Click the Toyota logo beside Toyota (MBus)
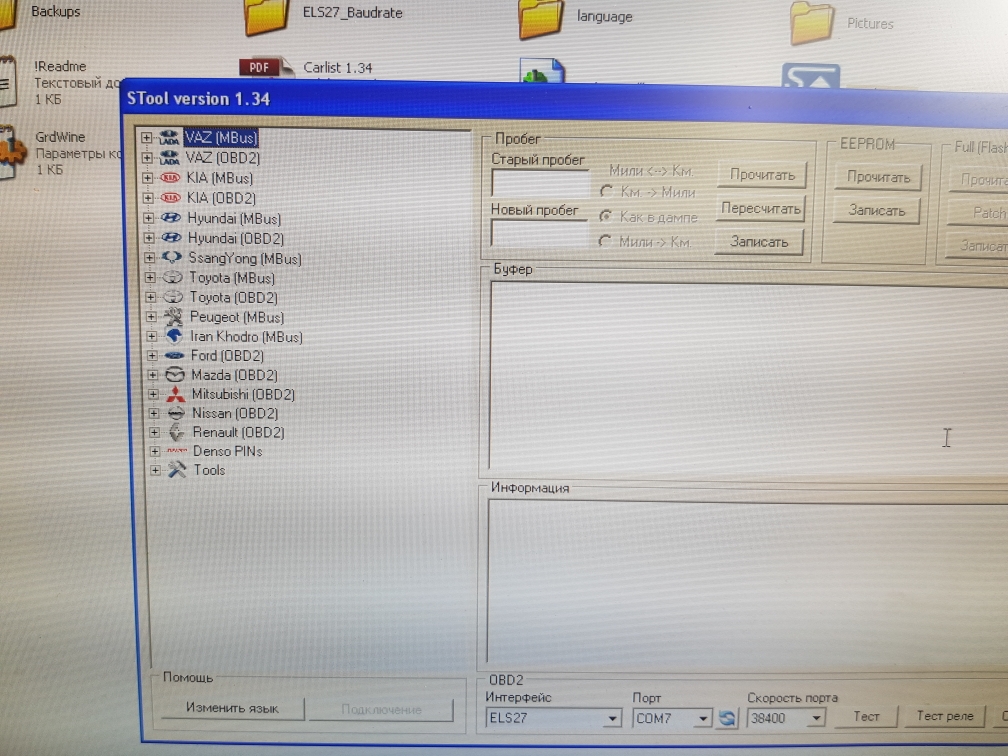The width and height of the screenshot is (1008, 756). pos(172,278)
